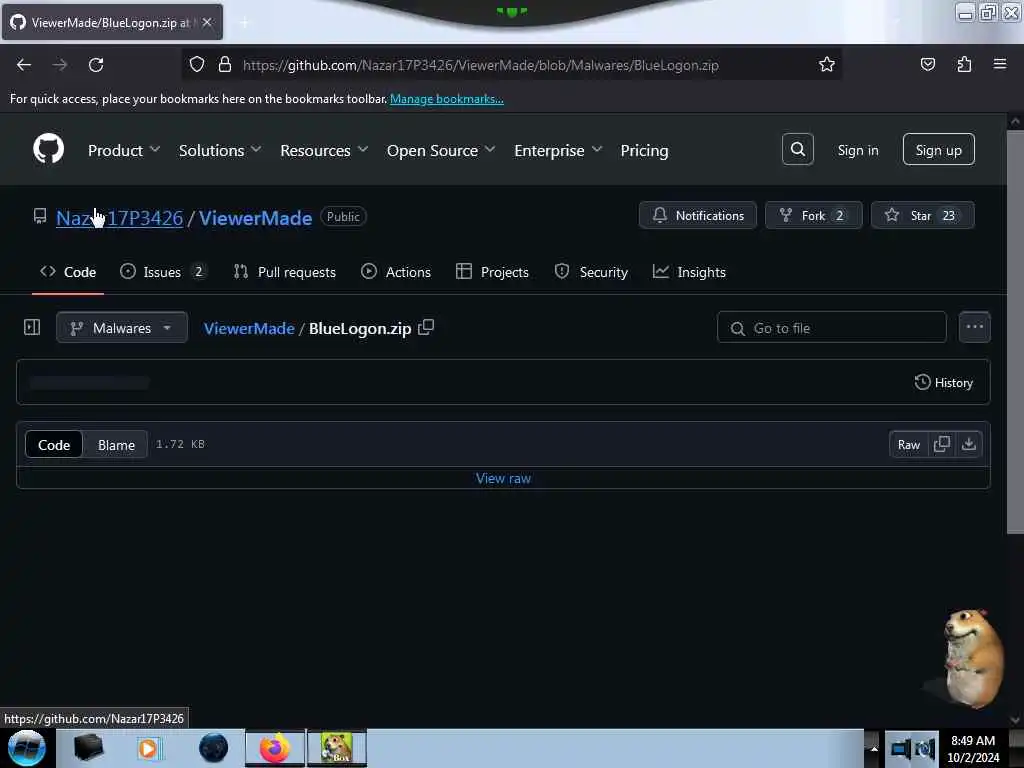This screenshot has width=1024, height=768.
Task: Open the Projects tab
Action: (x=492, y=272)
